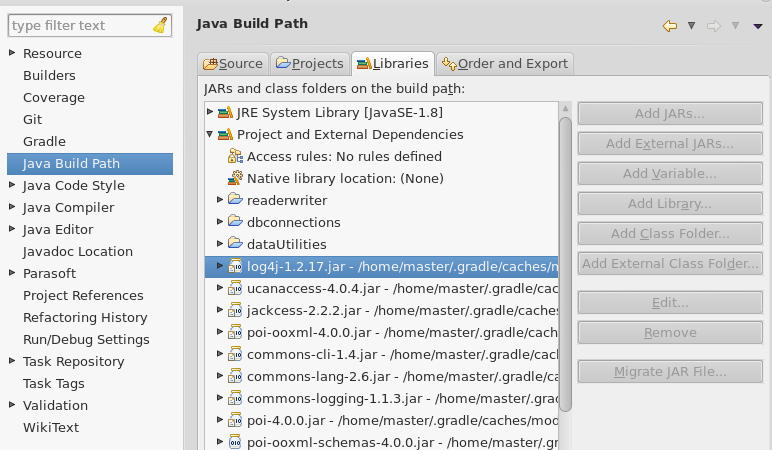
Task: Expand the Task Repository category
Action: point(12,360)
